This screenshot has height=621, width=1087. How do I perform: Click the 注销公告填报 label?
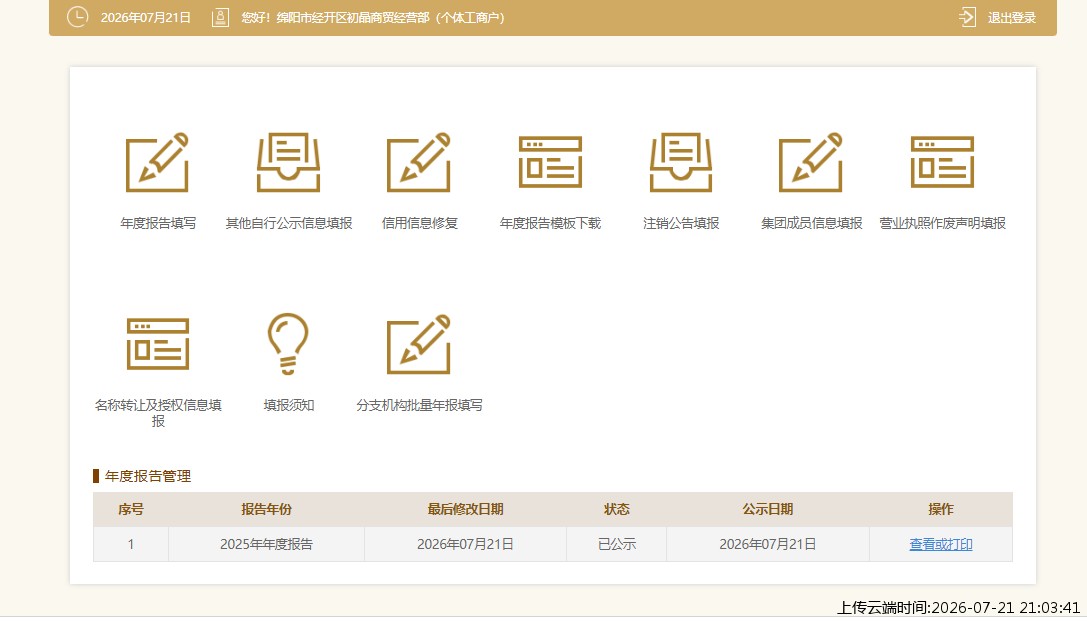pyautogui.click(x=681, y=223)
